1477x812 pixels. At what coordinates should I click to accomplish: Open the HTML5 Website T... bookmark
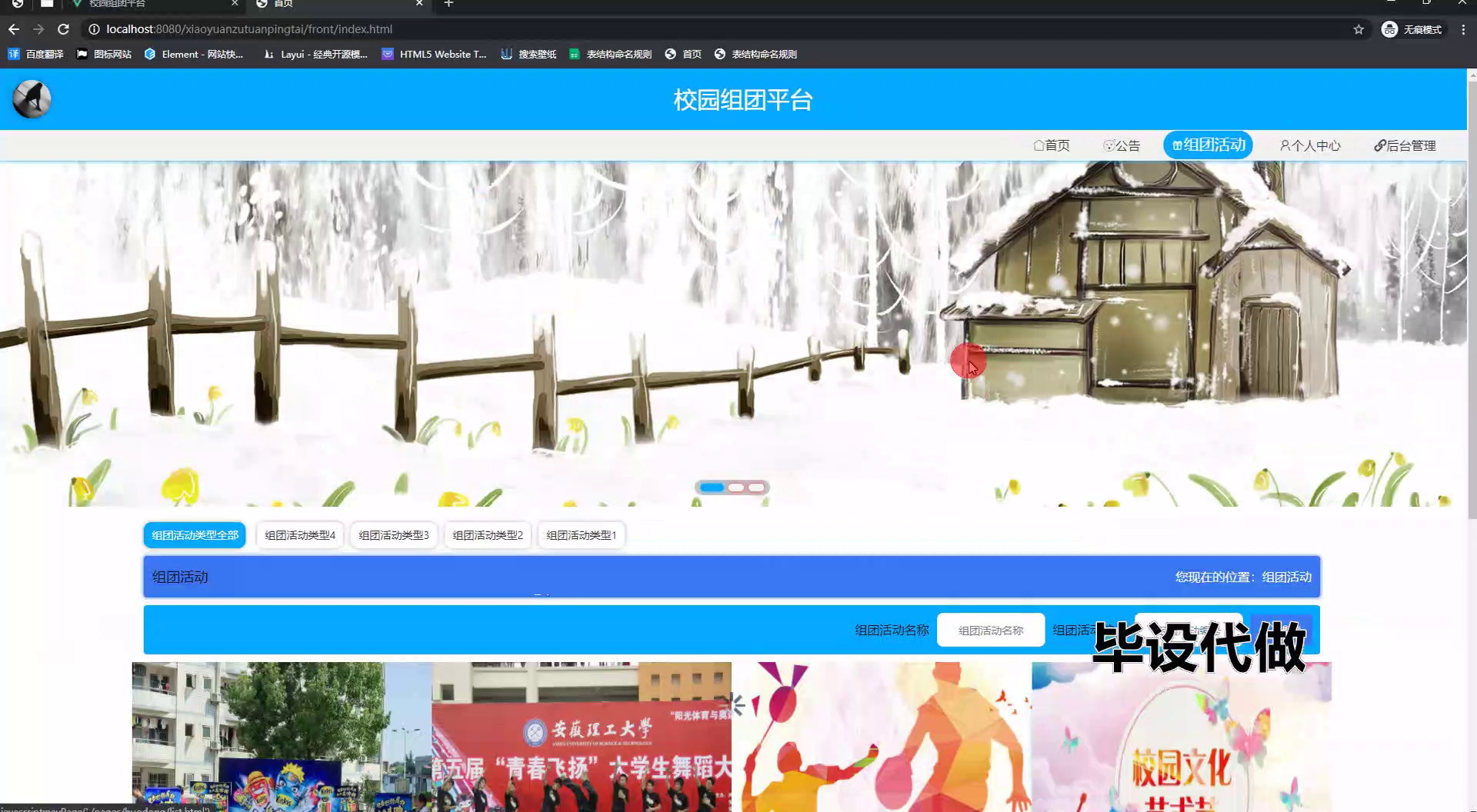(x=435, y=54)
